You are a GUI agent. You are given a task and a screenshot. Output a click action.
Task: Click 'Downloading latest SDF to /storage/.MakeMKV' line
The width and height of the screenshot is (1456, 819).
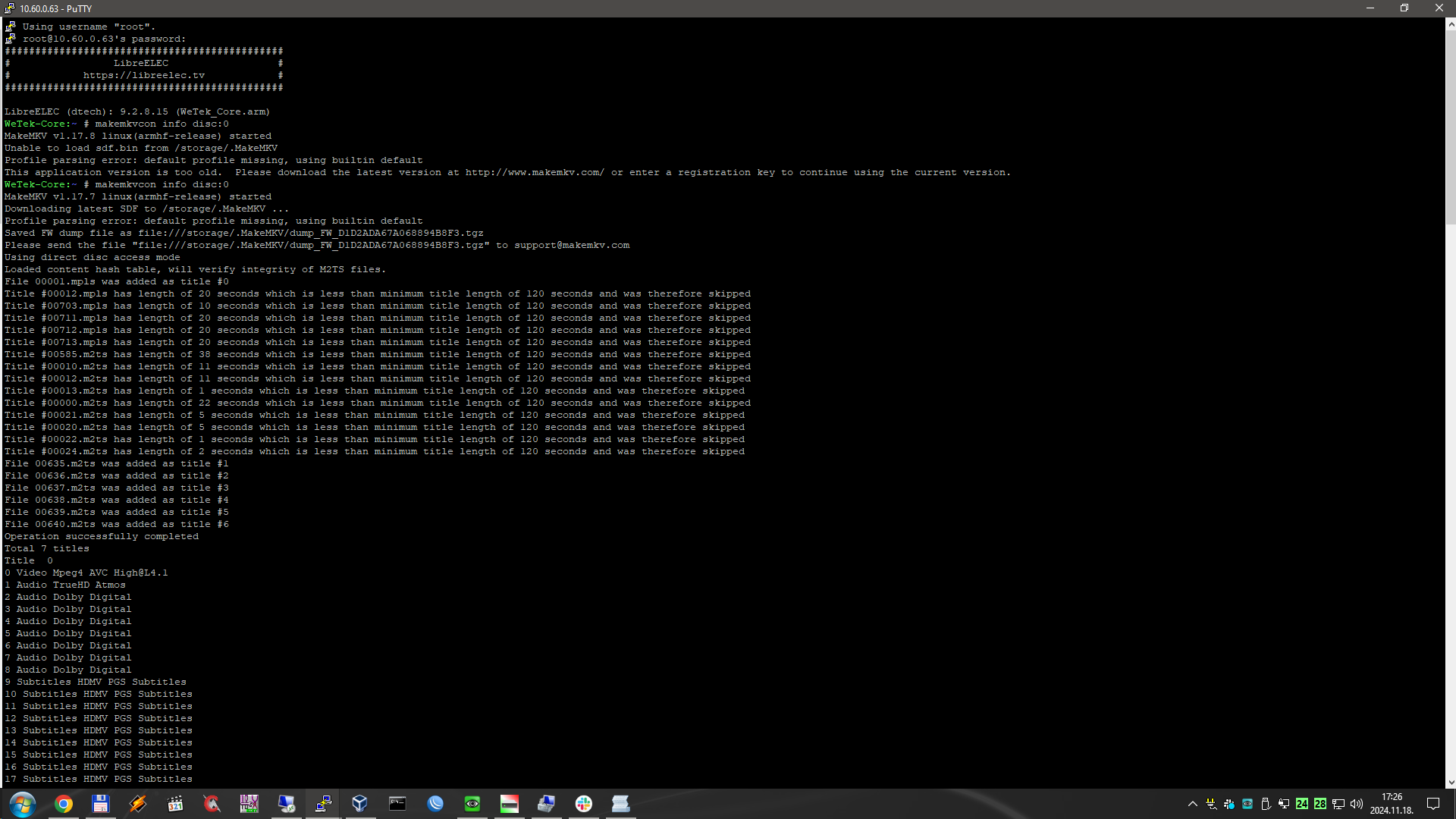[x=146, y=209]
